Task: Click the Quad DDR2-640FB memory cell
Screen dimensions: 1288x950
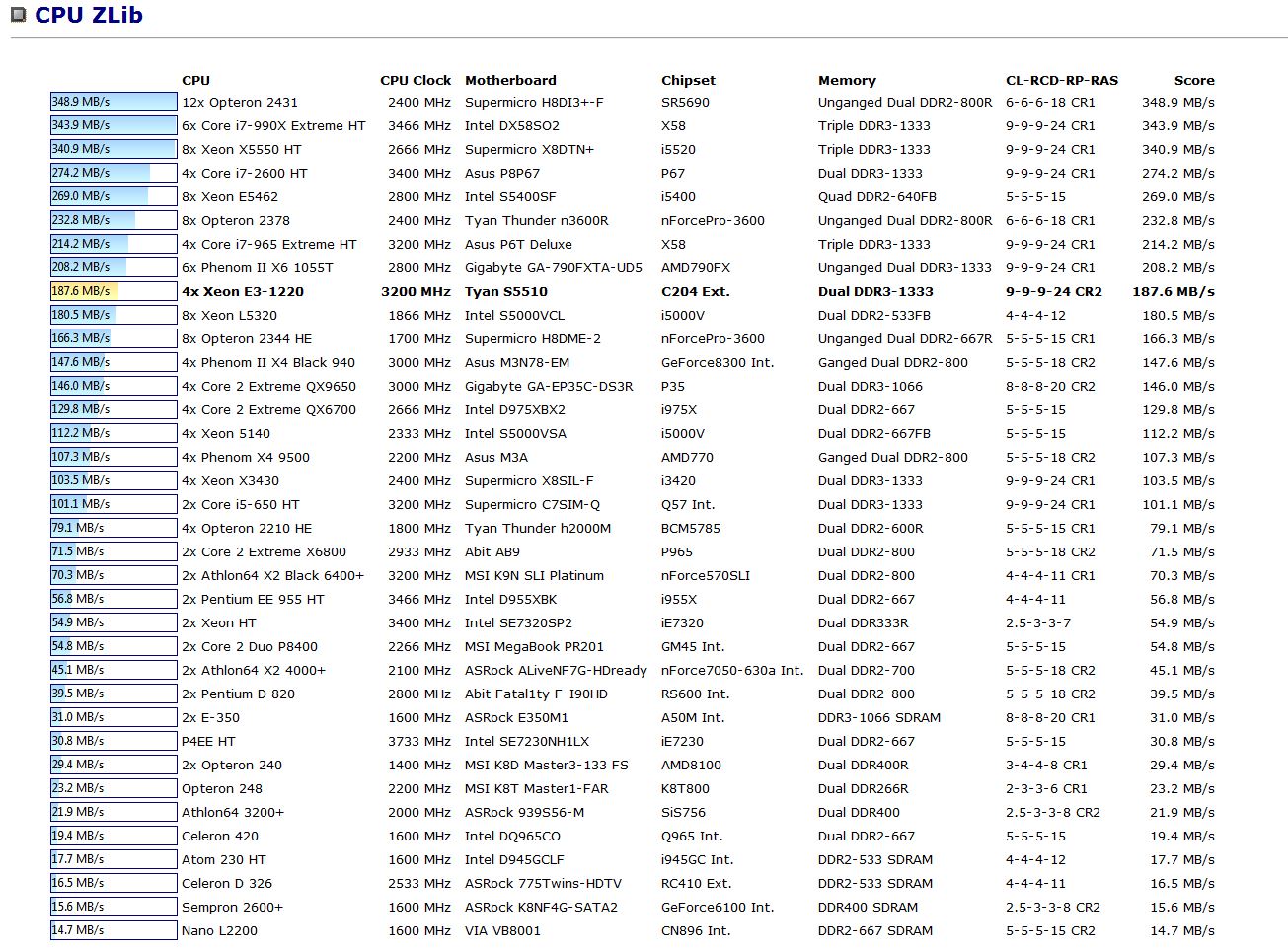Action: [877, 196]
